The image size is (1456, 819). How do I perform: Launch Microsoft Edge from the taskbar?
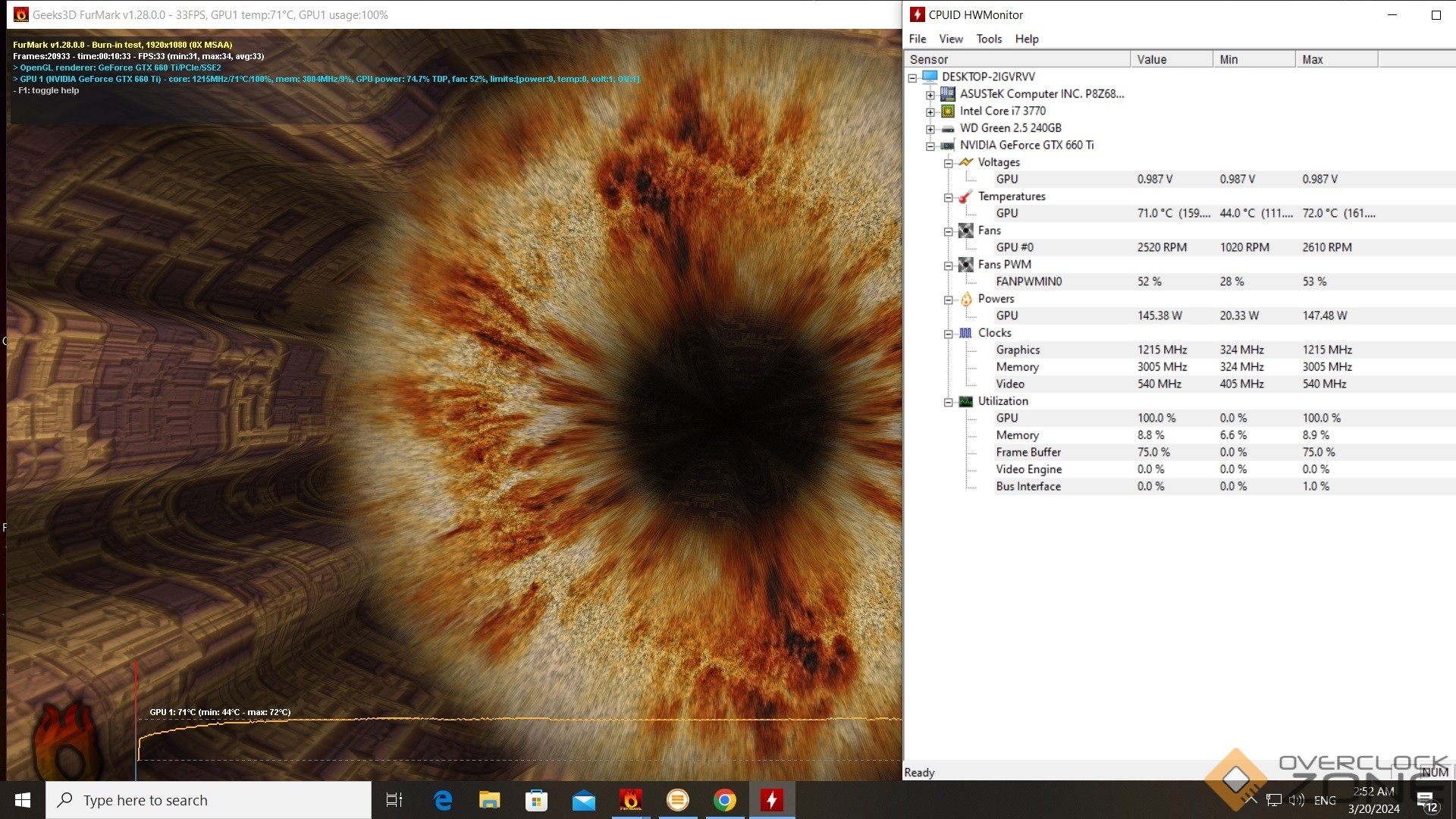[x=443, y=800]
